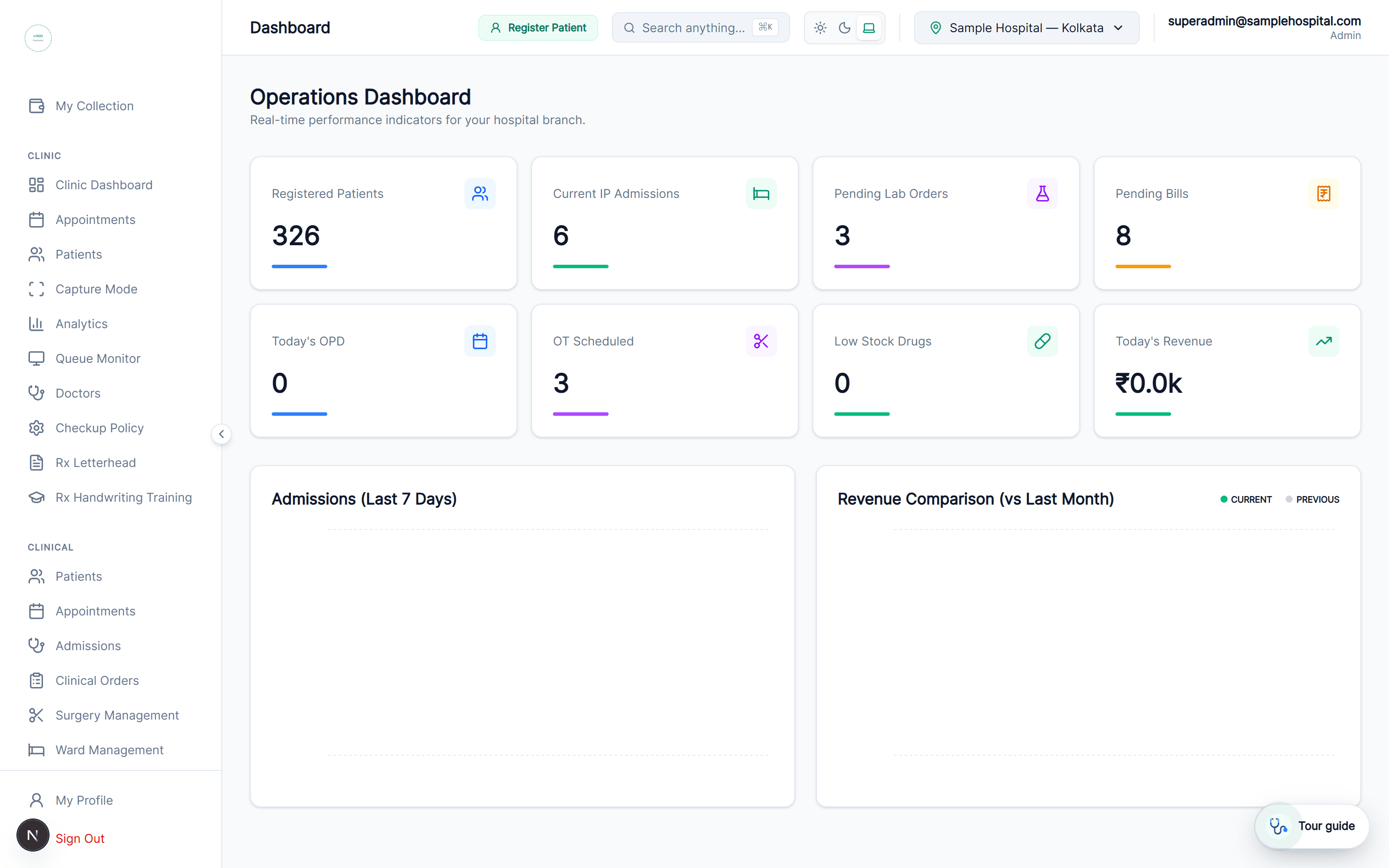Open the Sample Hospital — Kolkata branch dropdown
Screen dimensions: 1389x868
pyautogui.click(x=1026, y=27)
